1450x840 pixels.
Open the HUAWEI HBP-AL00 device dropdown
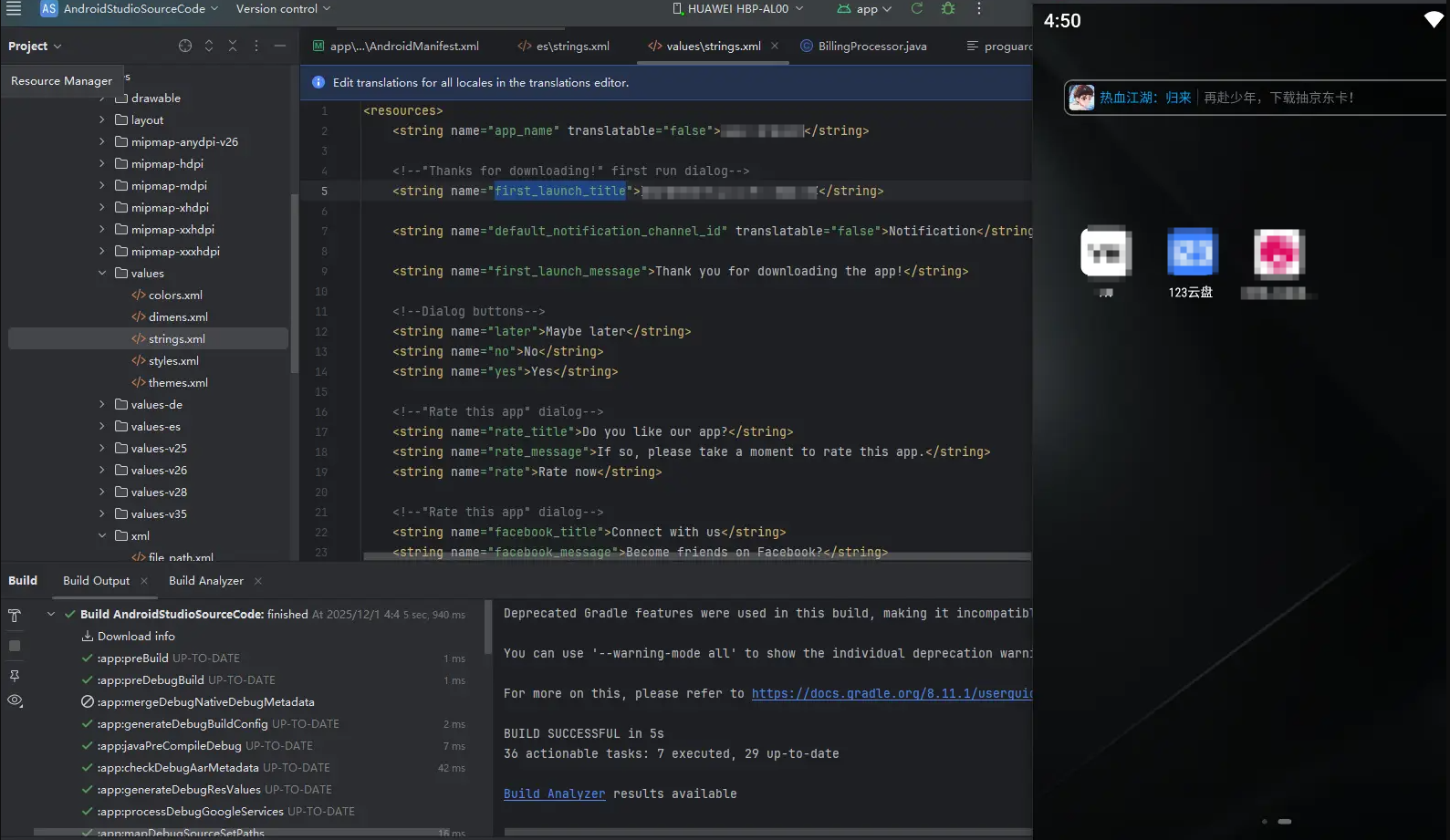pyautogui.click(x=738, y=9)
